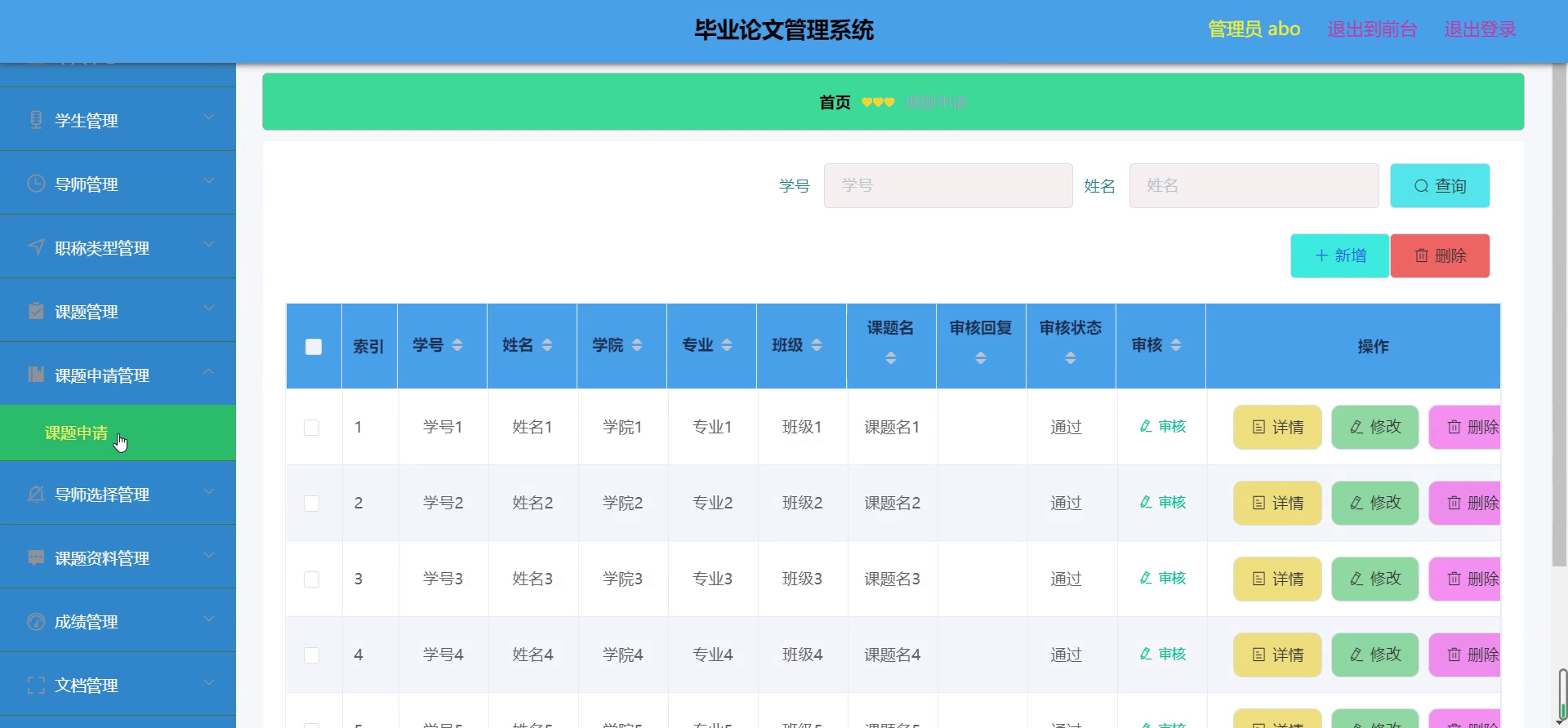Sort table by 审核 column arrows
1568x728 pixels.
point(1176,345)
